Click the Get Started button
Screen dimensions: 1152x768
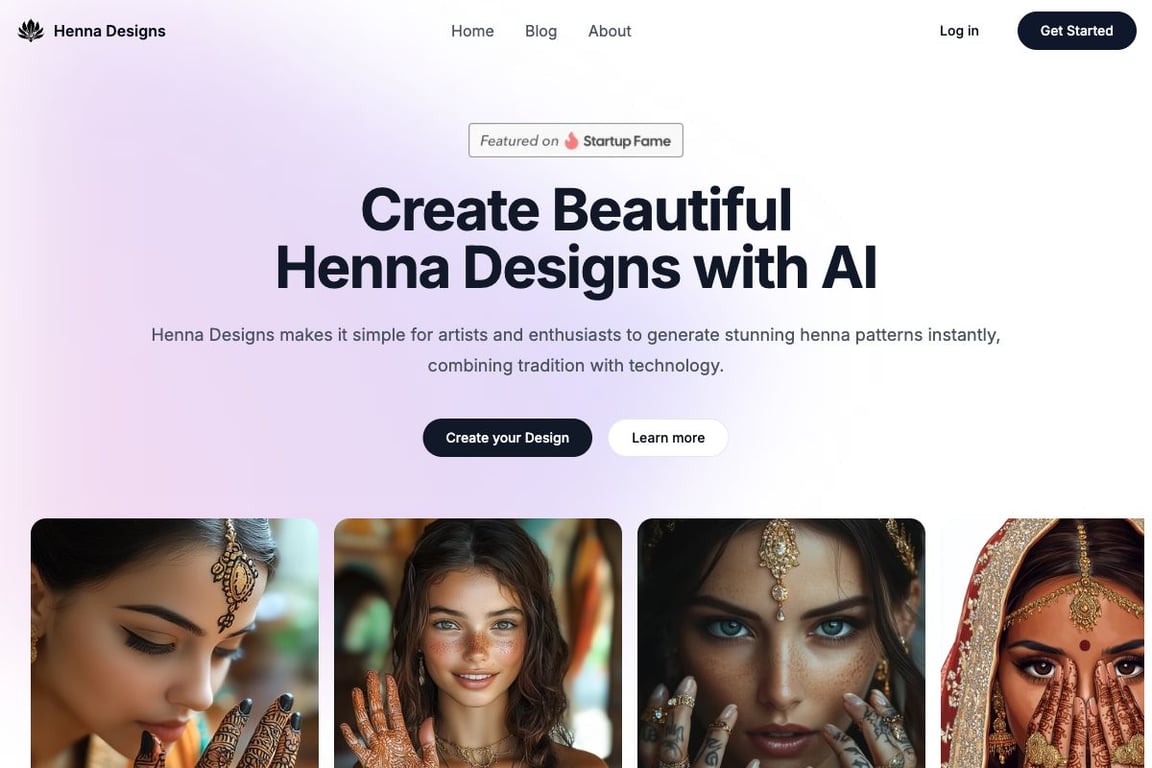click(1076, 31)
